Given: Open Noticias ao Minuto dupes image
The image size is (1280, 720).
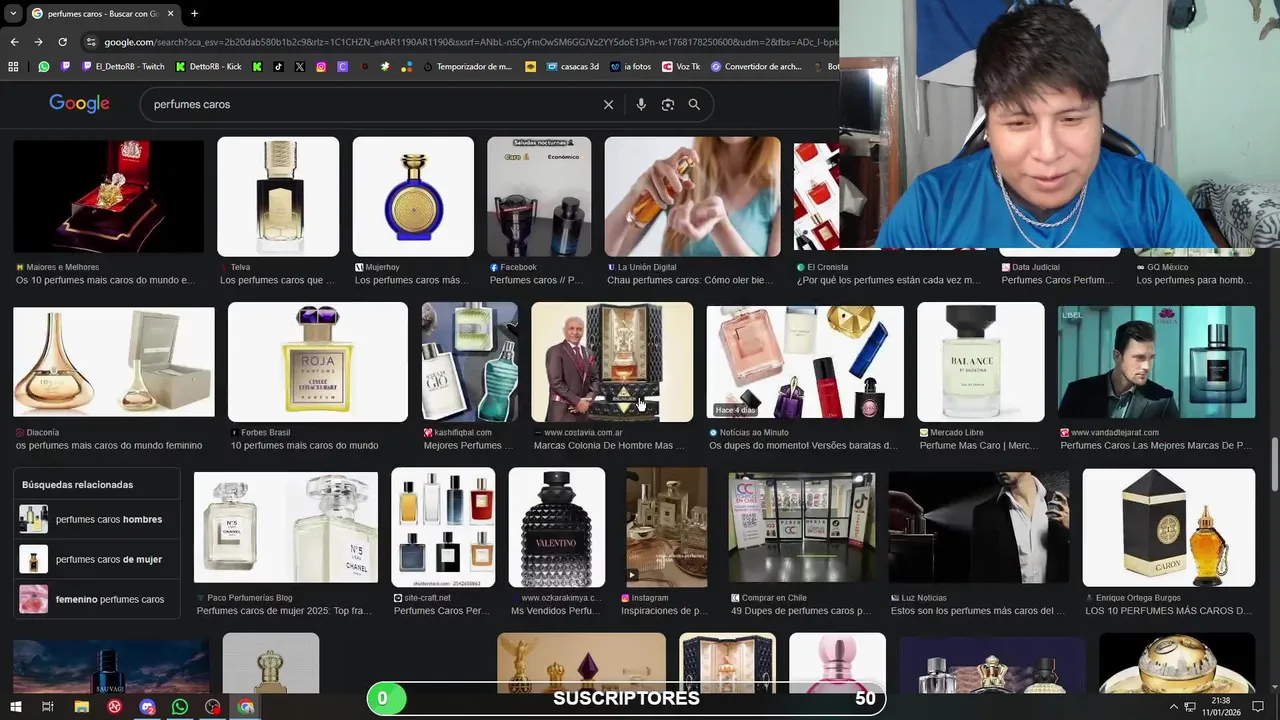Looking at the screenshot, I should click(805, 361).
